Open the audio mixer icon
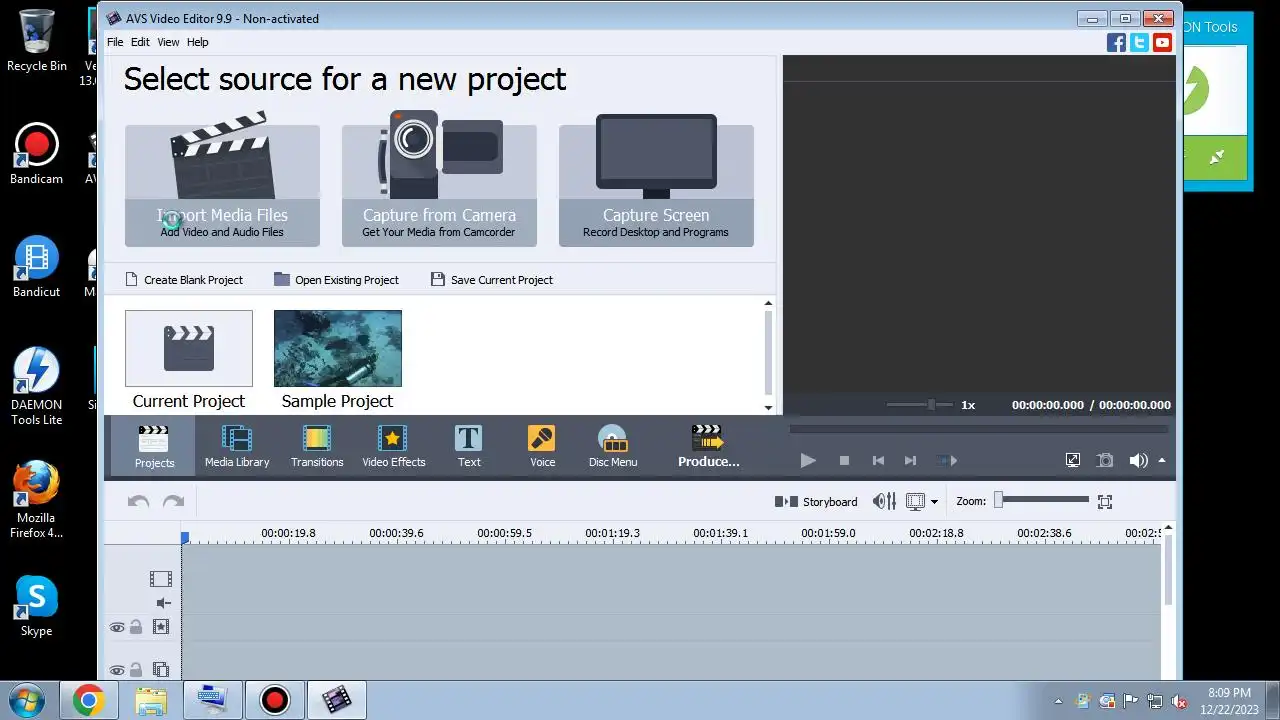Viewport: 1280px width, 720px height. coord(884,501)
